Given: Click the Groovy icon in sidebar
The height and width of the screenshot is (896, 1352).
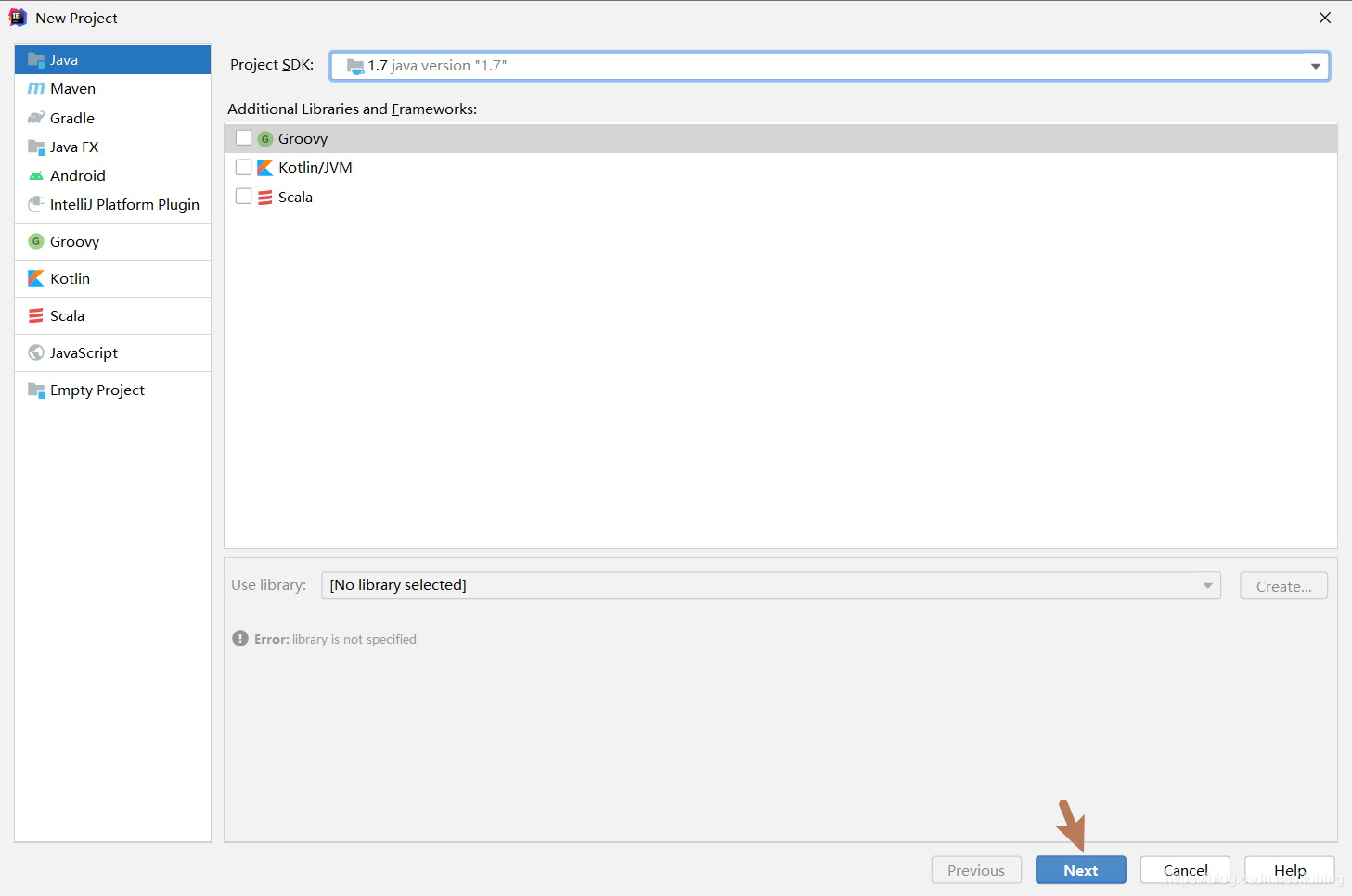Looking at the screenshot, I should [36, 241].
